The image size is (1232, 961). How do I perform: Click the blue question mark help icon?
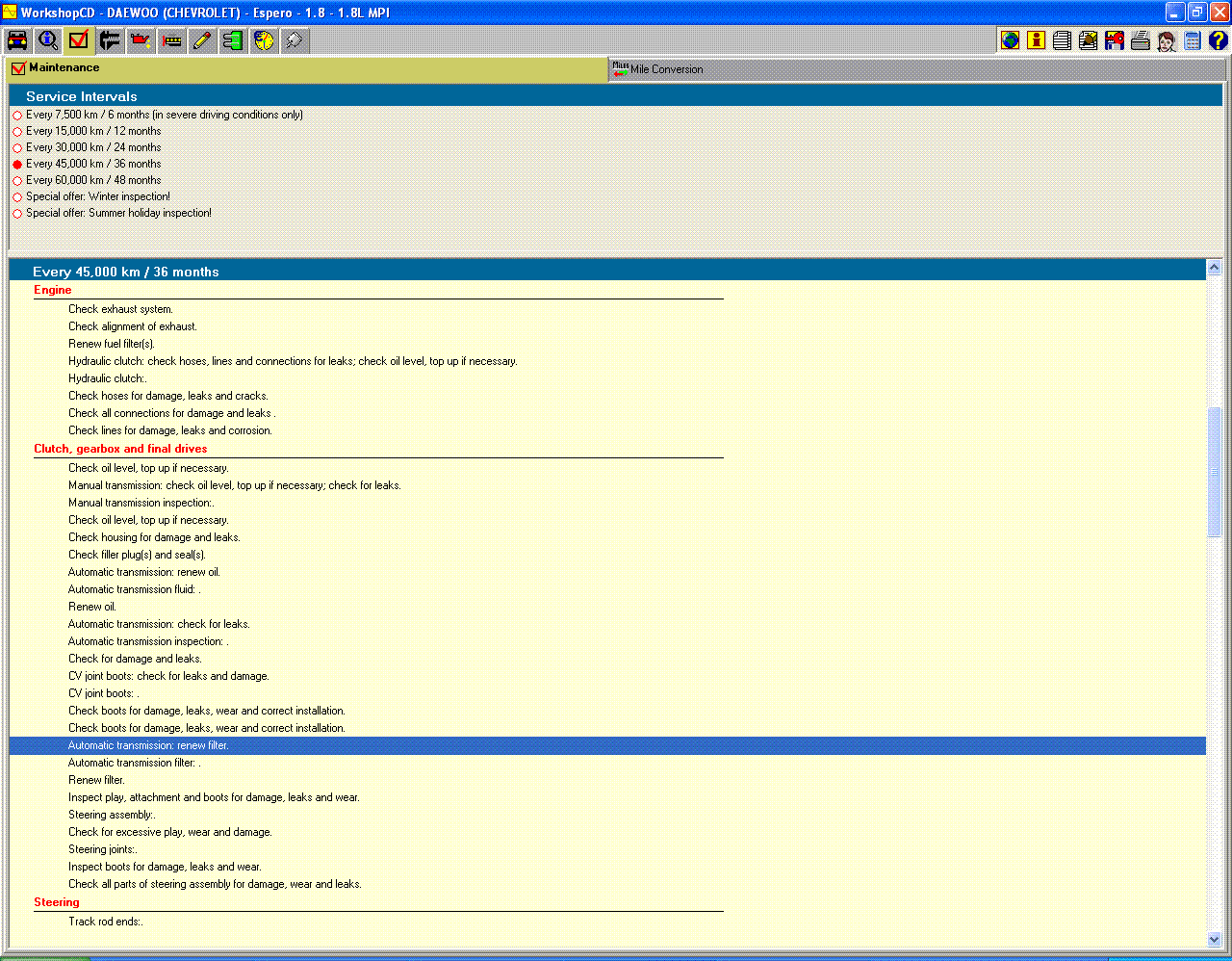point(1218,40)
